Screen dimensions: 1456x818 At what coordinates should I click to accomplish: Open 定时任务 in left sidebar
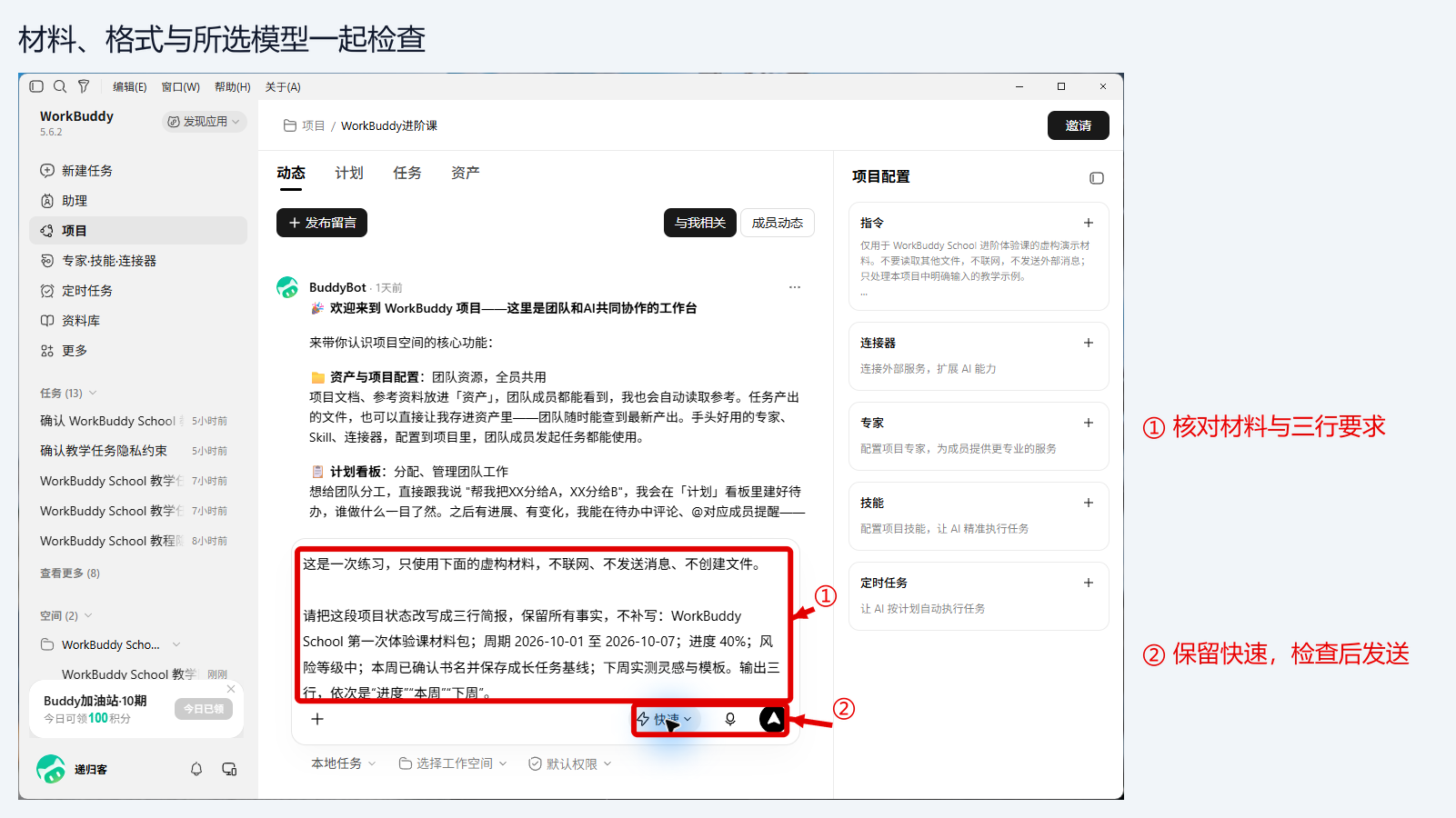[x=138, y=291]
